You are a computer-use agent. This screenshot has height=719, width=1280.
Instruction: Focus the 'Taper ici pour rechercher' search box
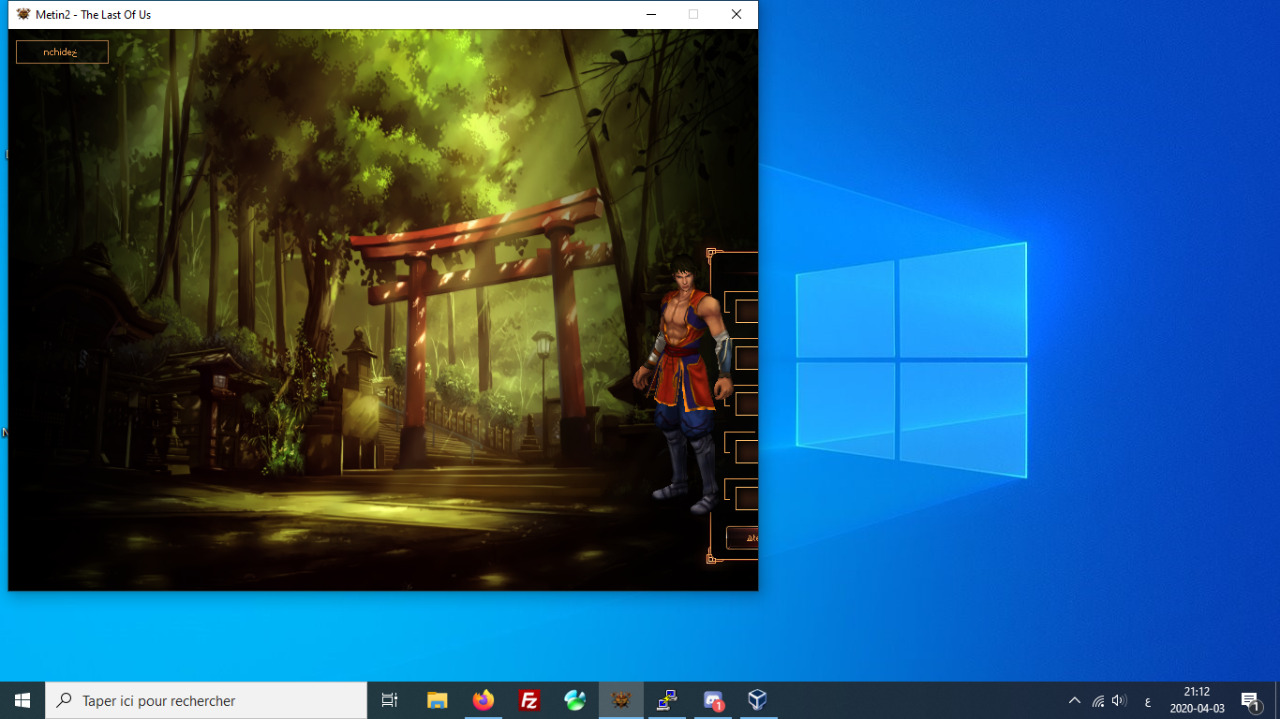206,700
